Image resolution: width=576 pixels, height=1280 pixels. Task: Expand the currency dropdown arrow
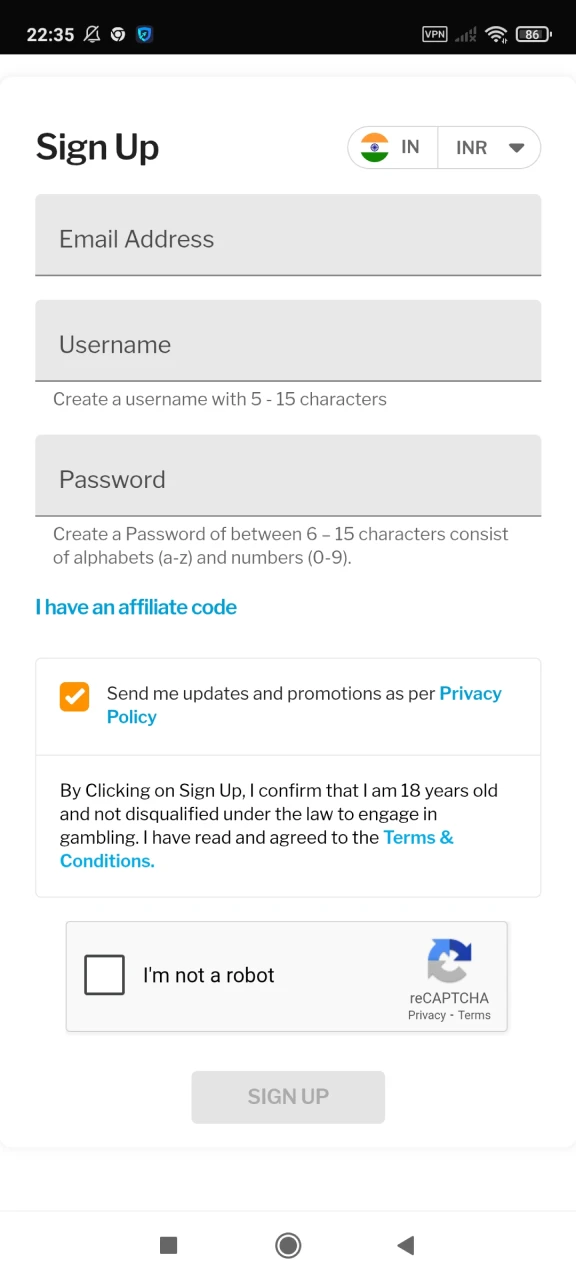[516, 148]
